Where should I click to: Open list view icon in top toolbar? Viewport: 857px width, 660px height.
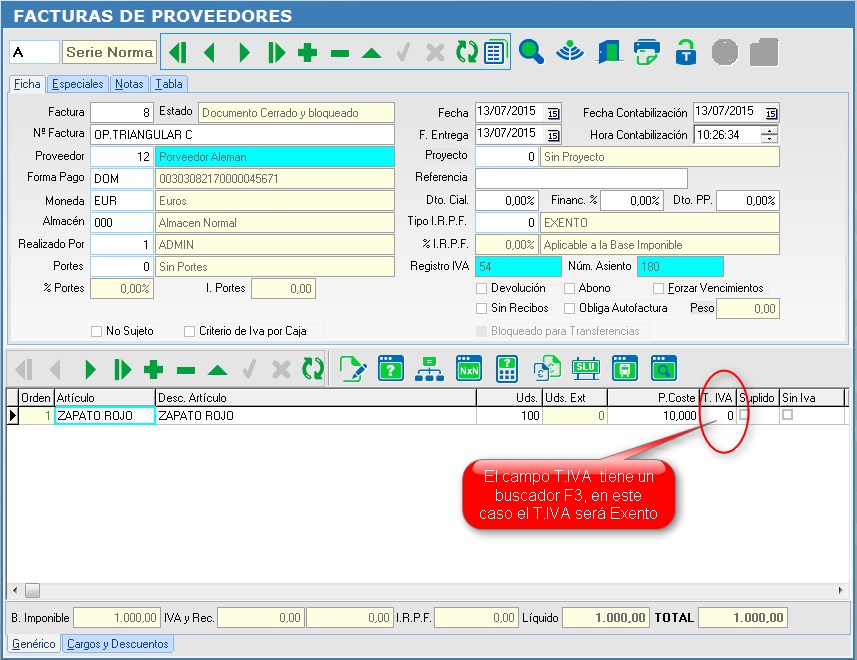pos(495,52)
